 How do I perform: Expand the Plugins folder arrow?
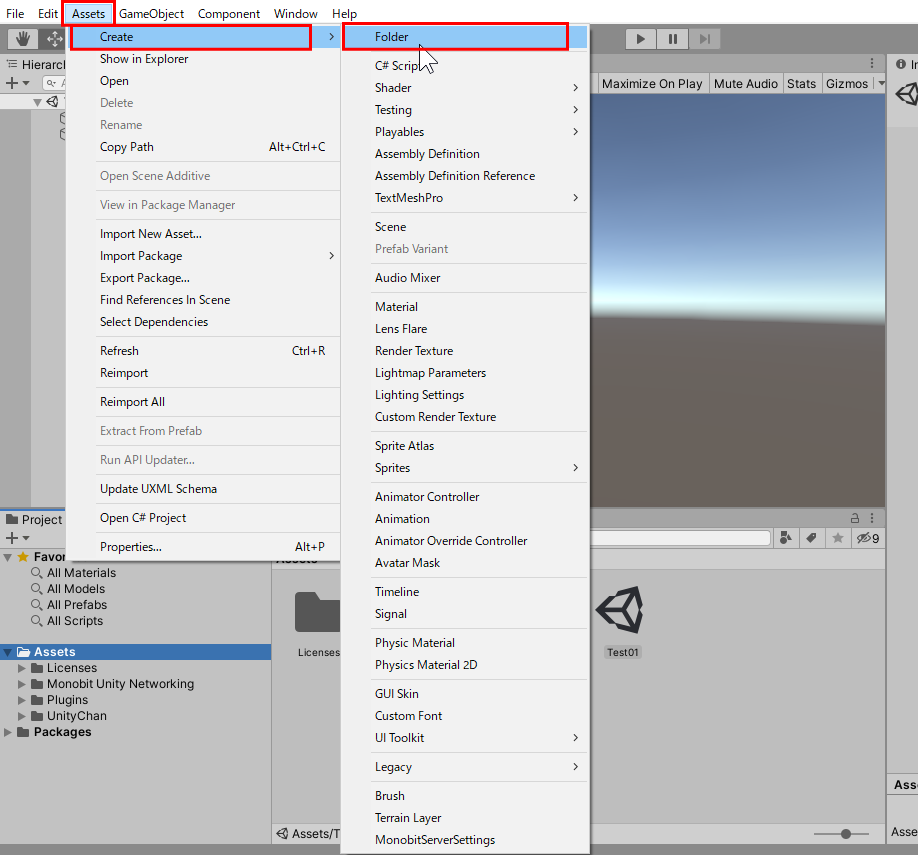(x=22, y=700)
